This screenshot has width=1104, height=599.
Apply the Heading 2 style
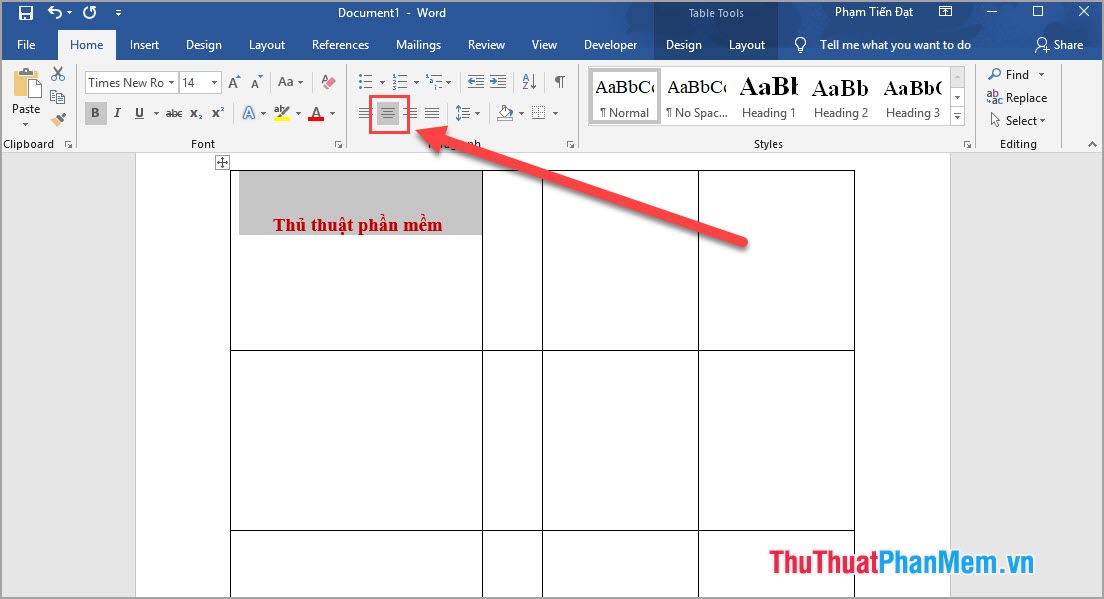coord(841,96)
